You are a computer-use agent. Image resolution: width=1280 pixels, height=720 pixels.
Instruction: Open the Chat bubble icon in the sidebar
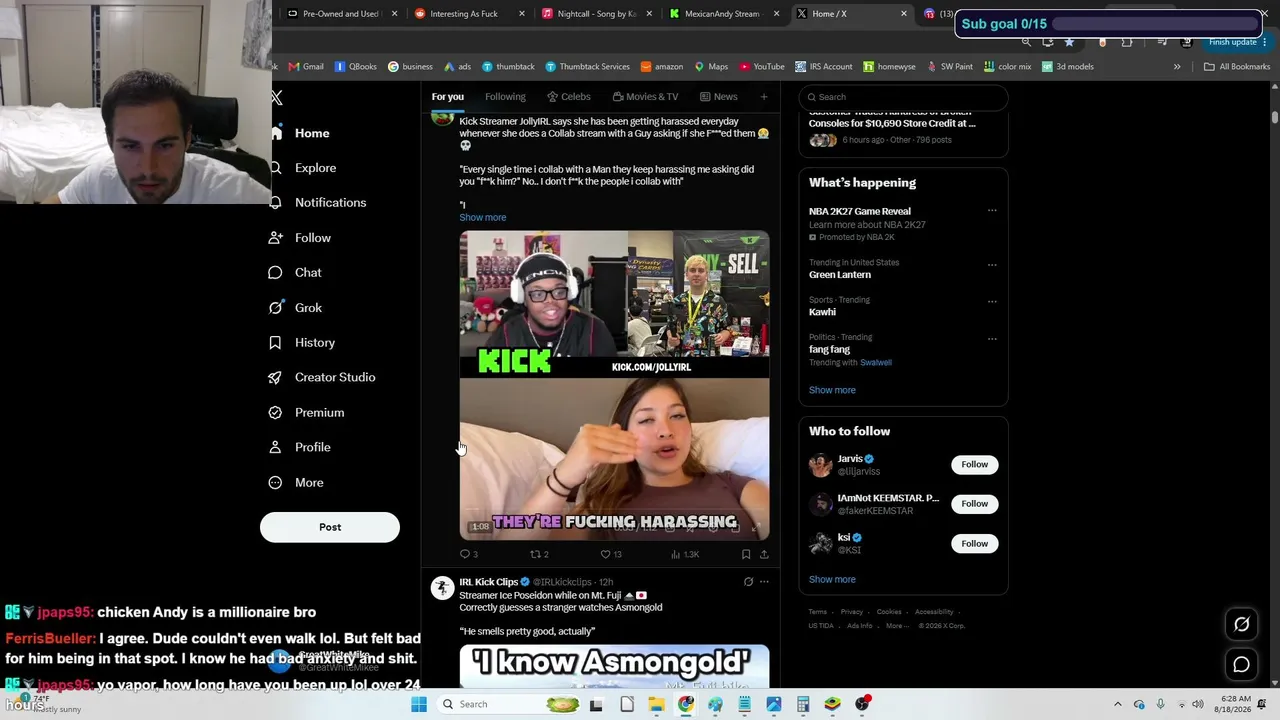pos(276,273)
